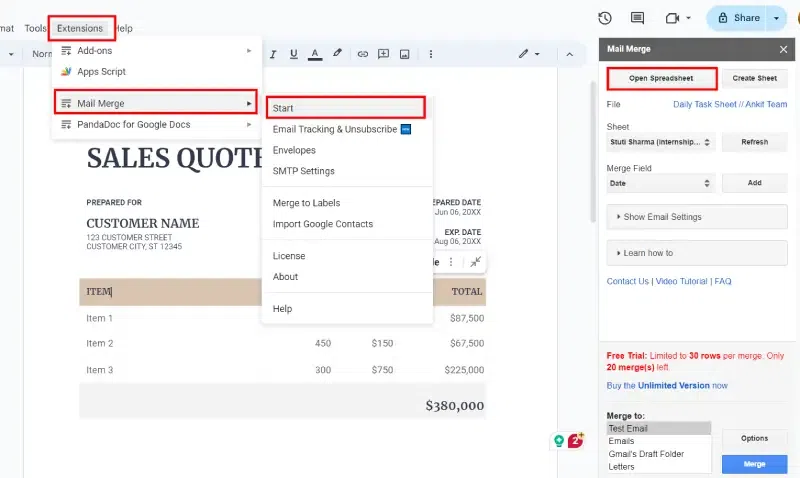
Task: Select Letters in Merge to list
Action: (659, 467)
